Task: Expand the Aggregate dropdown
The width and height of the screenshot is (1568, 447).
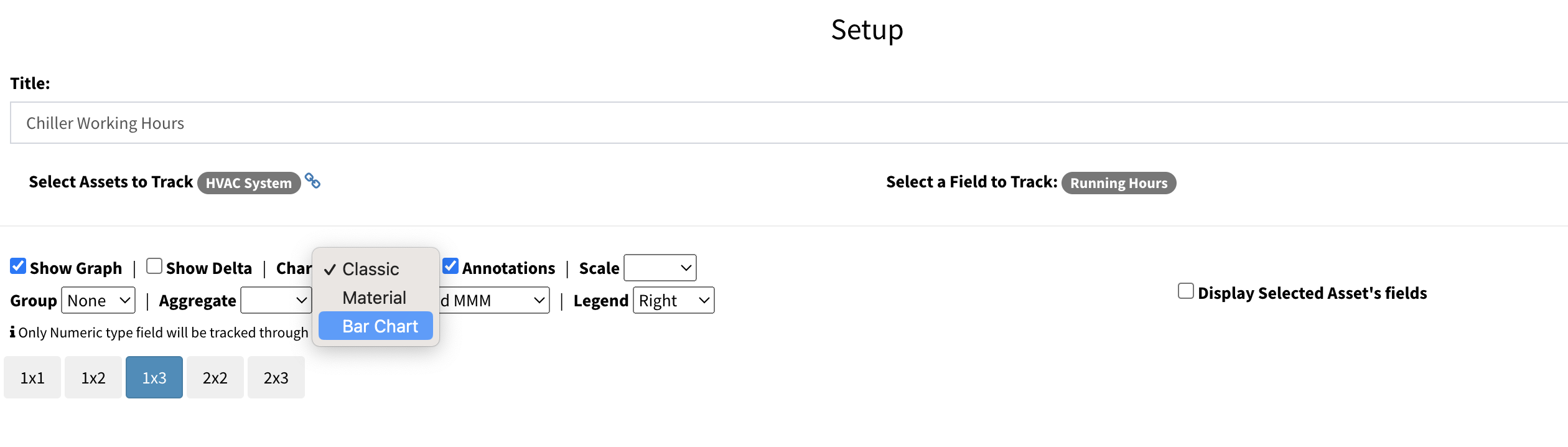Action: [x=276, y=301]
